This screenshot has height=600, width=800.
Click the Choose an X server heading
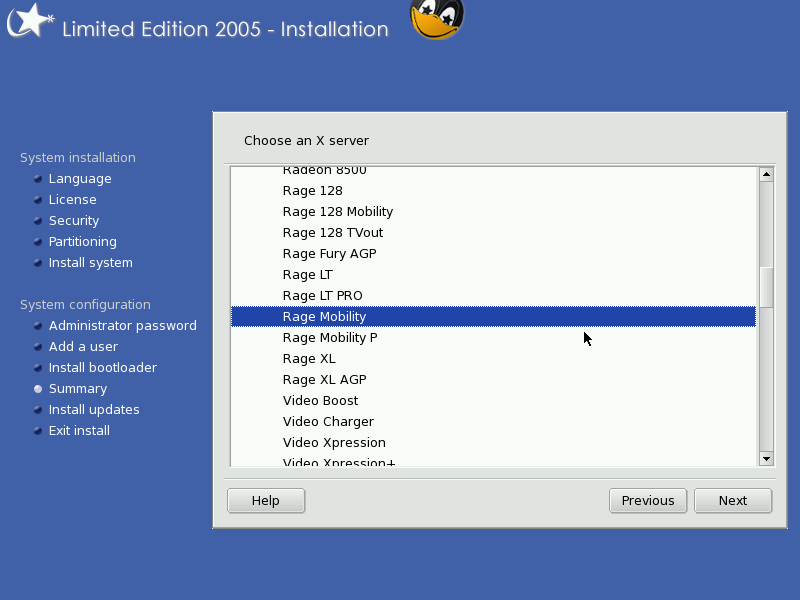(x=306, y=141)
